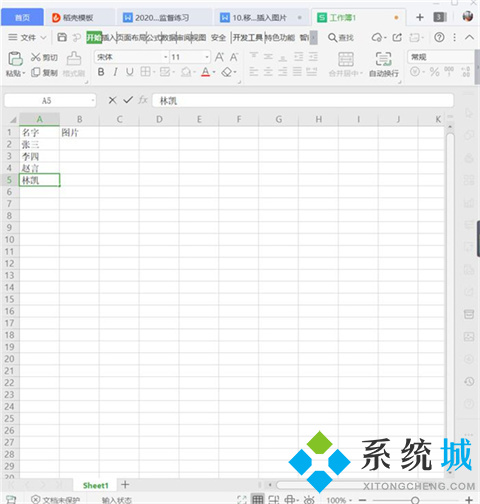Select cell B1 containing 图片
Viewport: 480px width, 504px height.
(x=79, y=132)
